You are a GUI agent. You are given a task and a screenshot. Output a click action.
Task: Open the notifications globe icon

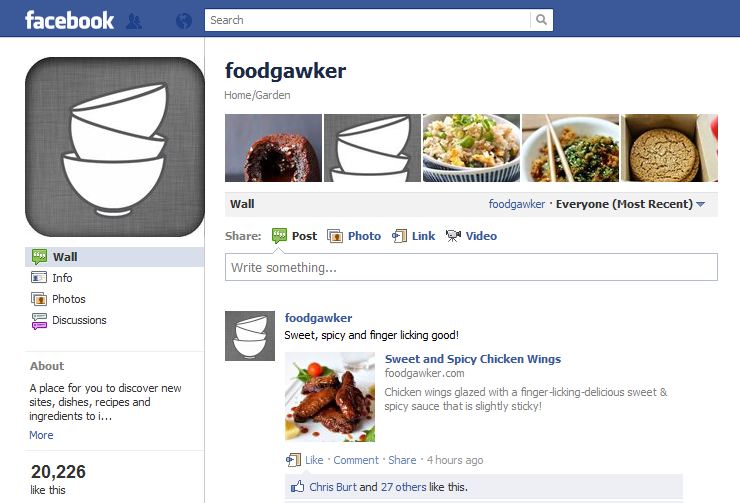184,21
